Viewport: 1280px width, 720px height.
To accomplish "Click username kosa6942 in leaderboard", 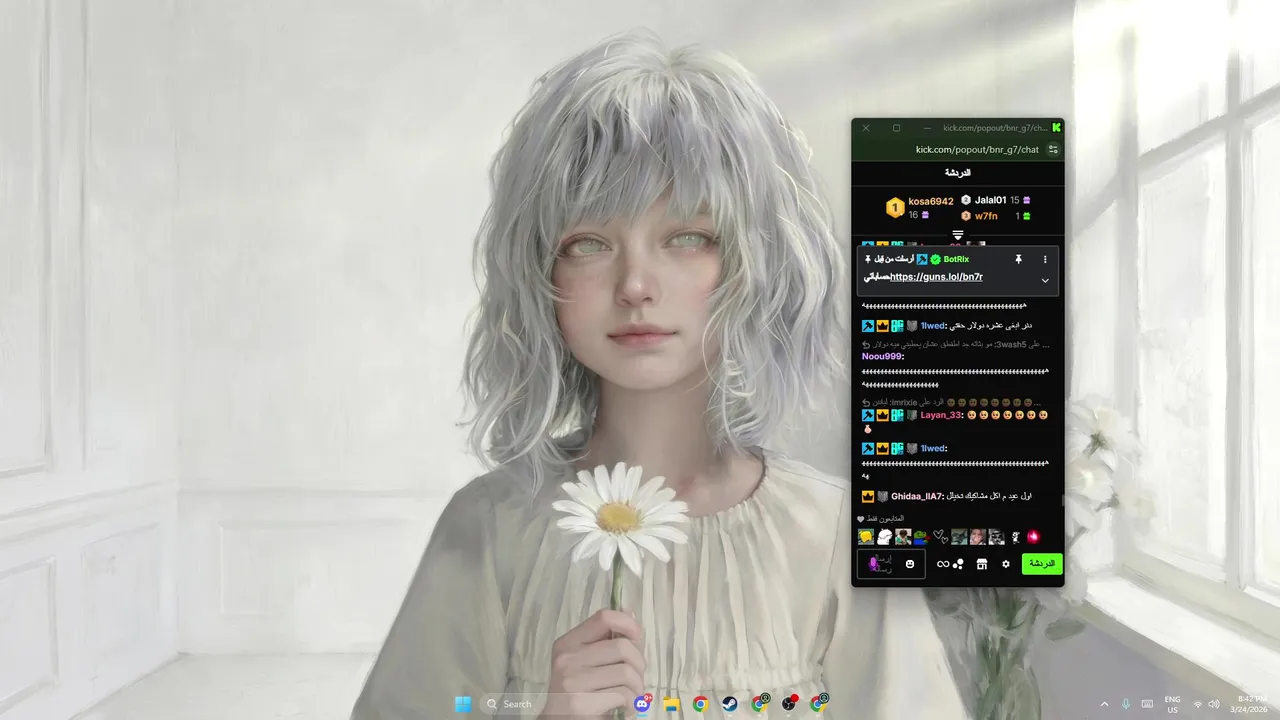I will point(931,201).
